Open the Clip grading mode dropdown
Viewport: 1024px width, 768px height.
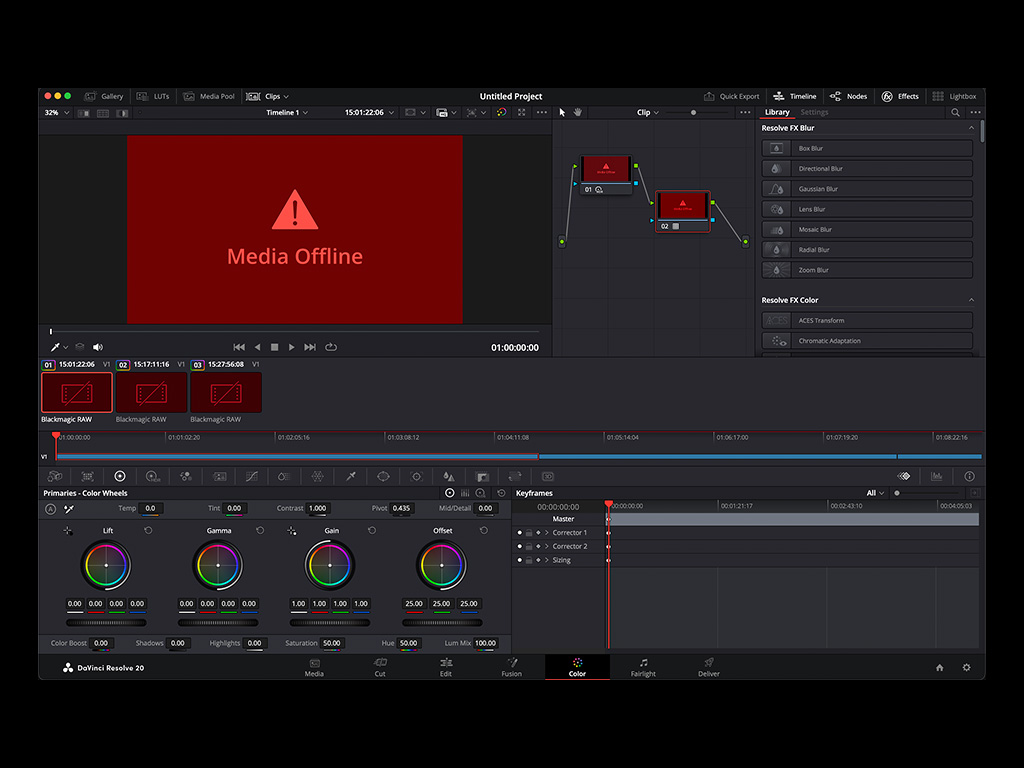tap(646, 112)
